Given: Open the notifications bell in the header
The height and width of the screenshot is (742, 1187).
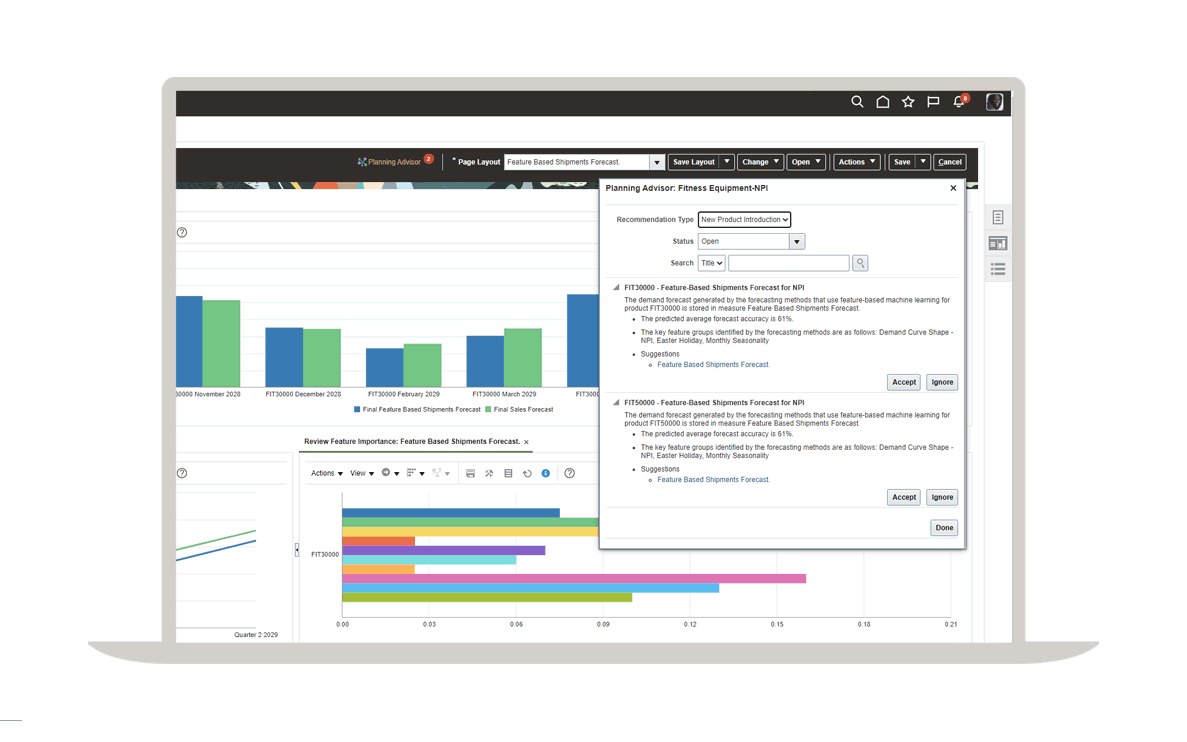Looking at the screenshot, I should 959,102.
